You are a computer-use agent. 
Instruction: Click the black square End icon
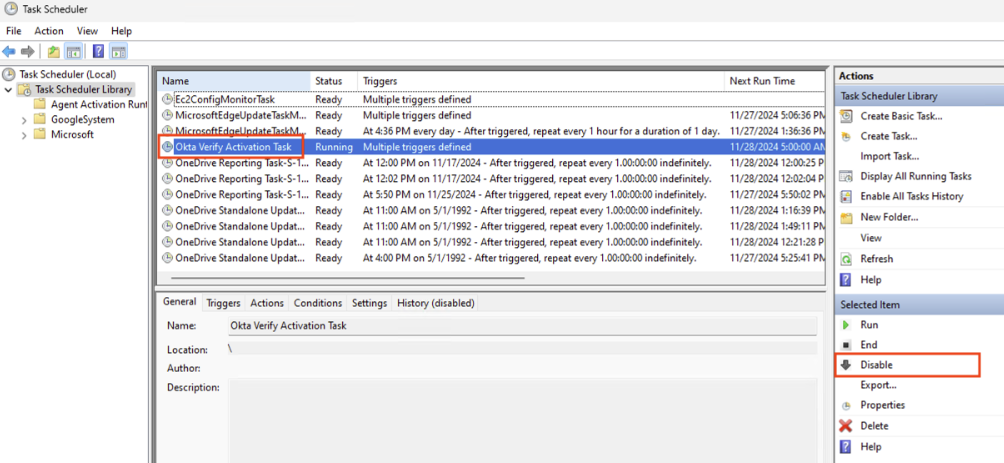[x=846, y=345]
